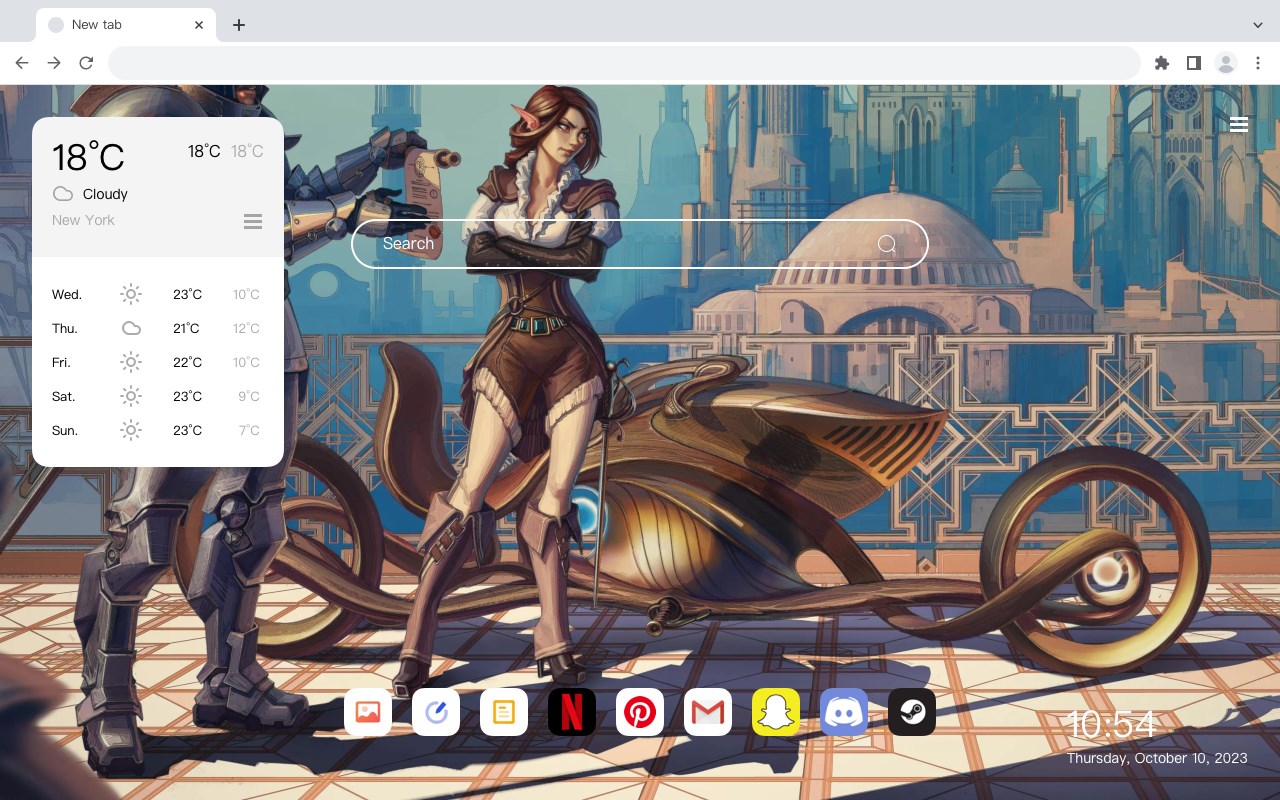
Task: Select the Wed. forecast row label
Action: 67,294
